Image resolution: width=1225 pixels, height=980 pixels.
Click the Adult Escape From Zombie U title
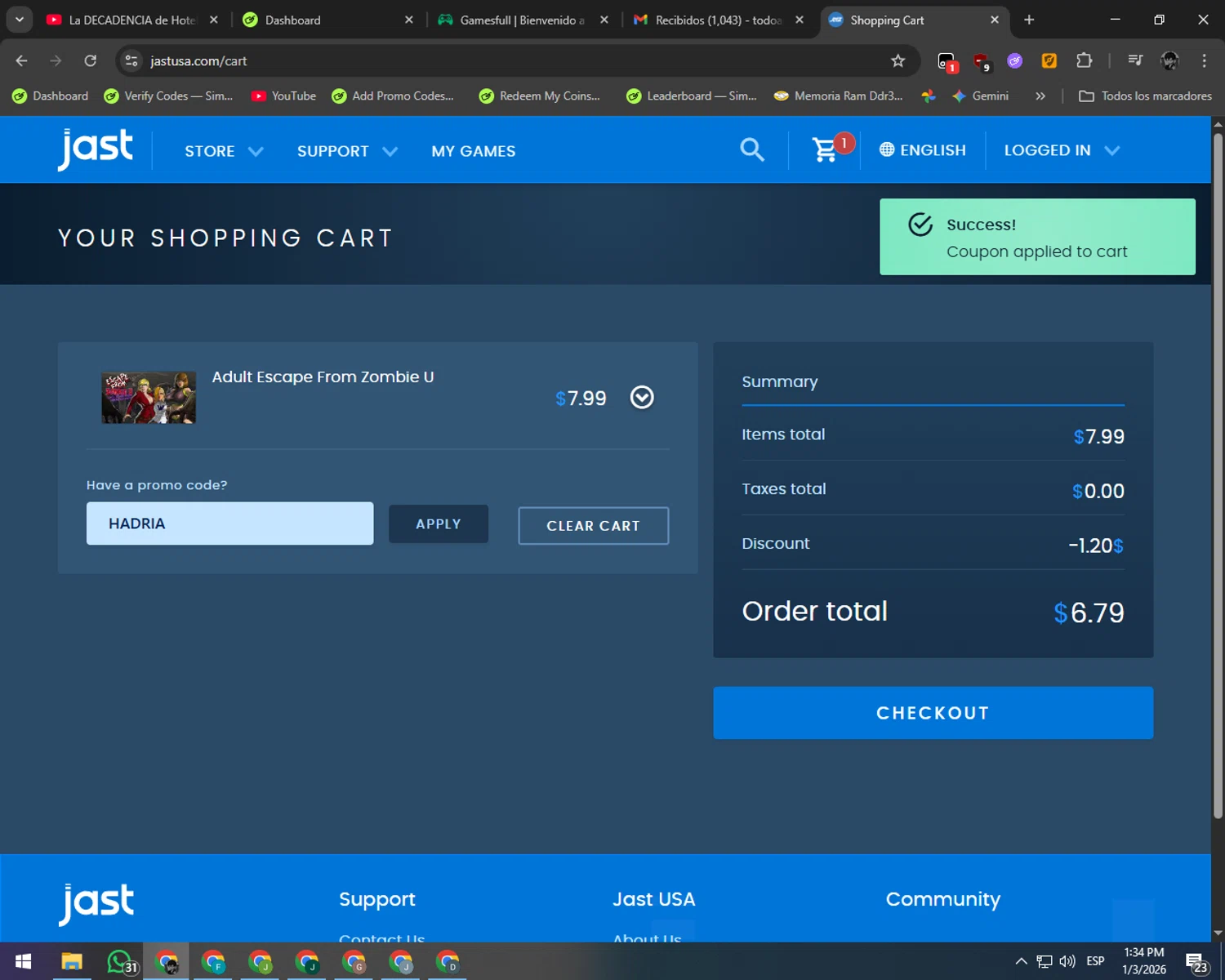point(323,376)
